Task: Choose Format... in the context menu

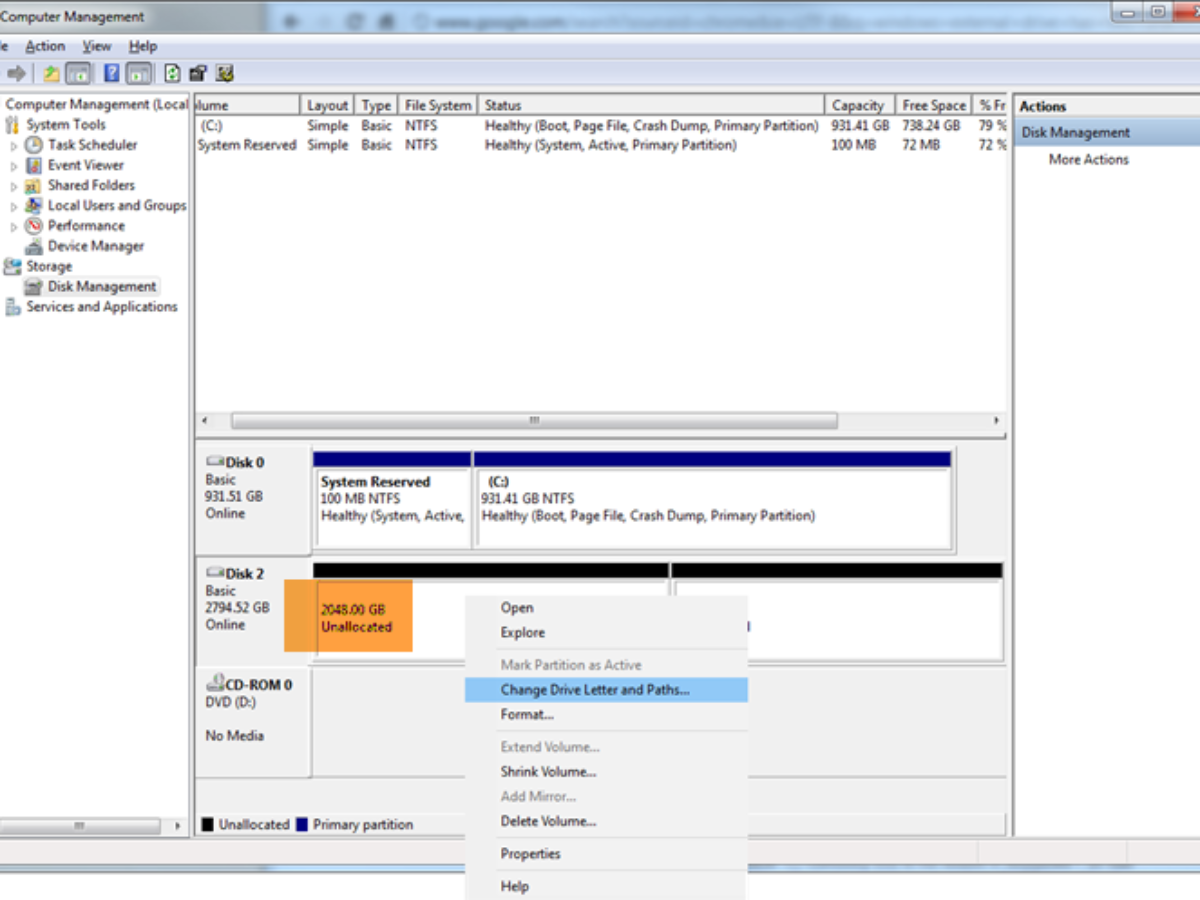Action: tap(606, 714)
